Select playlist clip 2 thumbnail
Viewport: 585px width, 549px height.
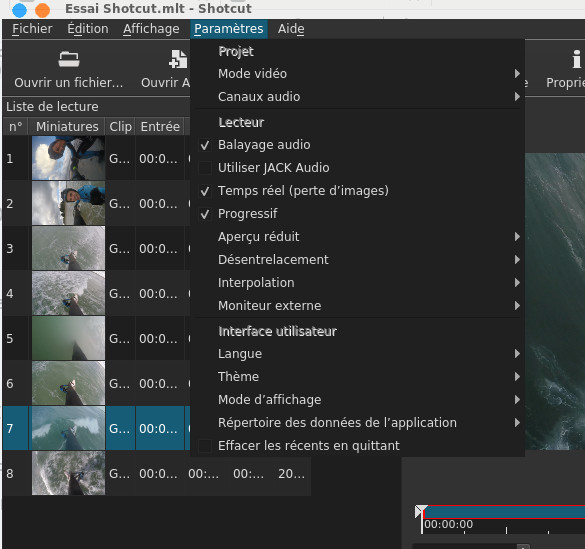68,203
